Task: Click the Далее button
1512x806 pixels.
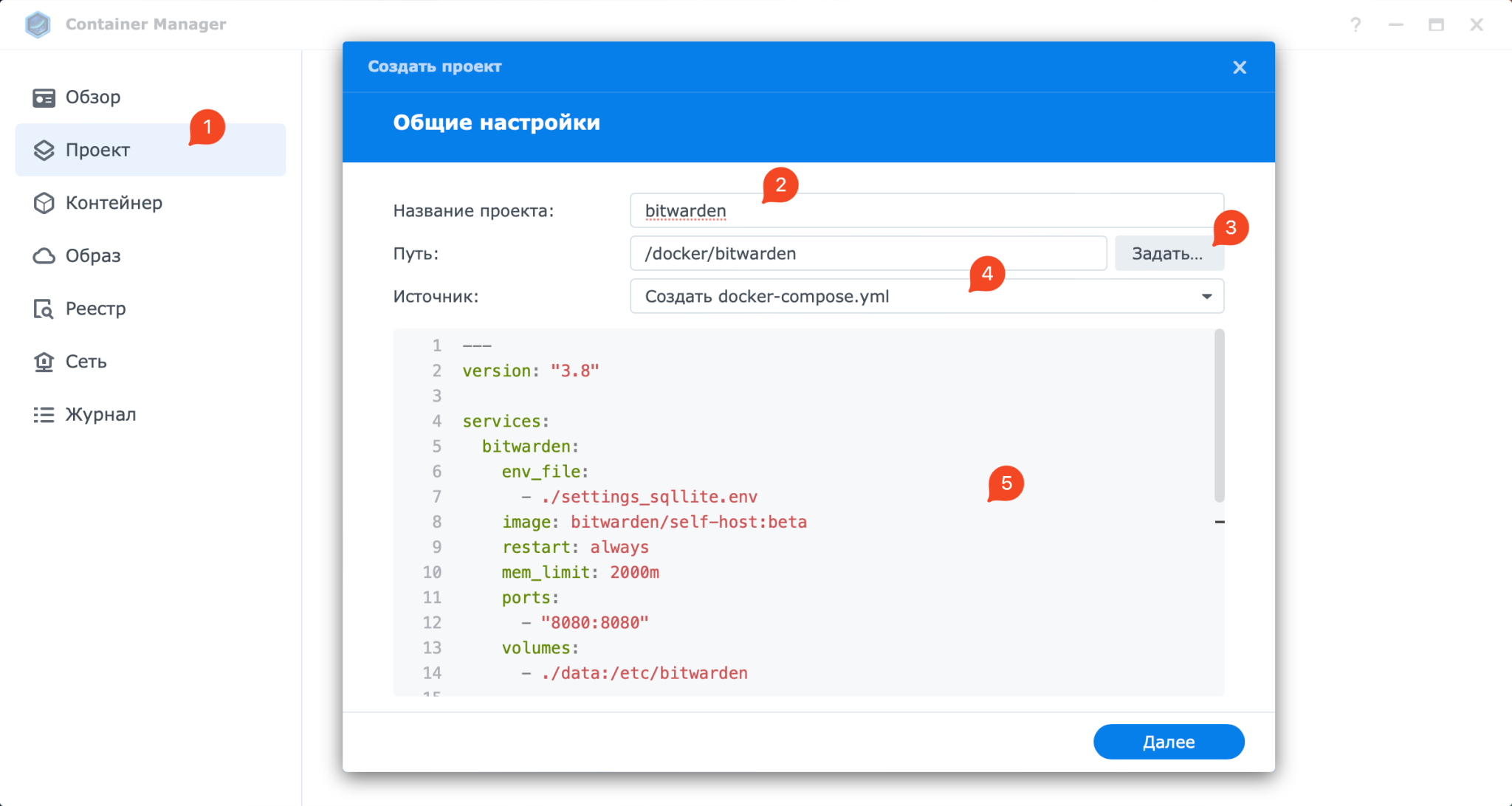Action: 1169,742
